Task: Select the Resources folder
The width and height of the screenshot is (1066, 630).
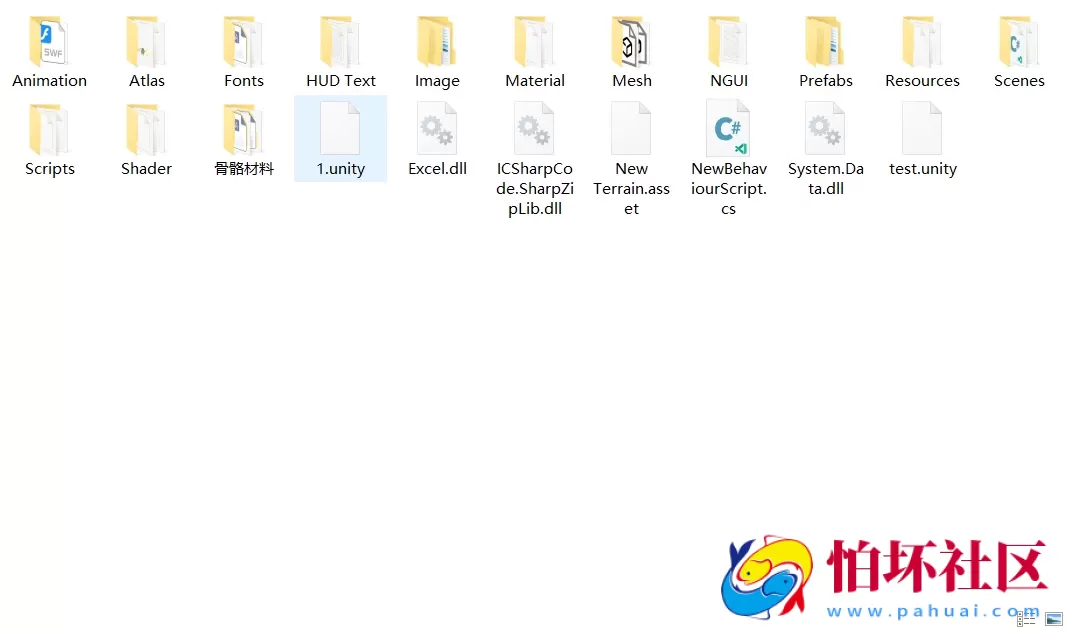Action: click(x=922, y=44)
